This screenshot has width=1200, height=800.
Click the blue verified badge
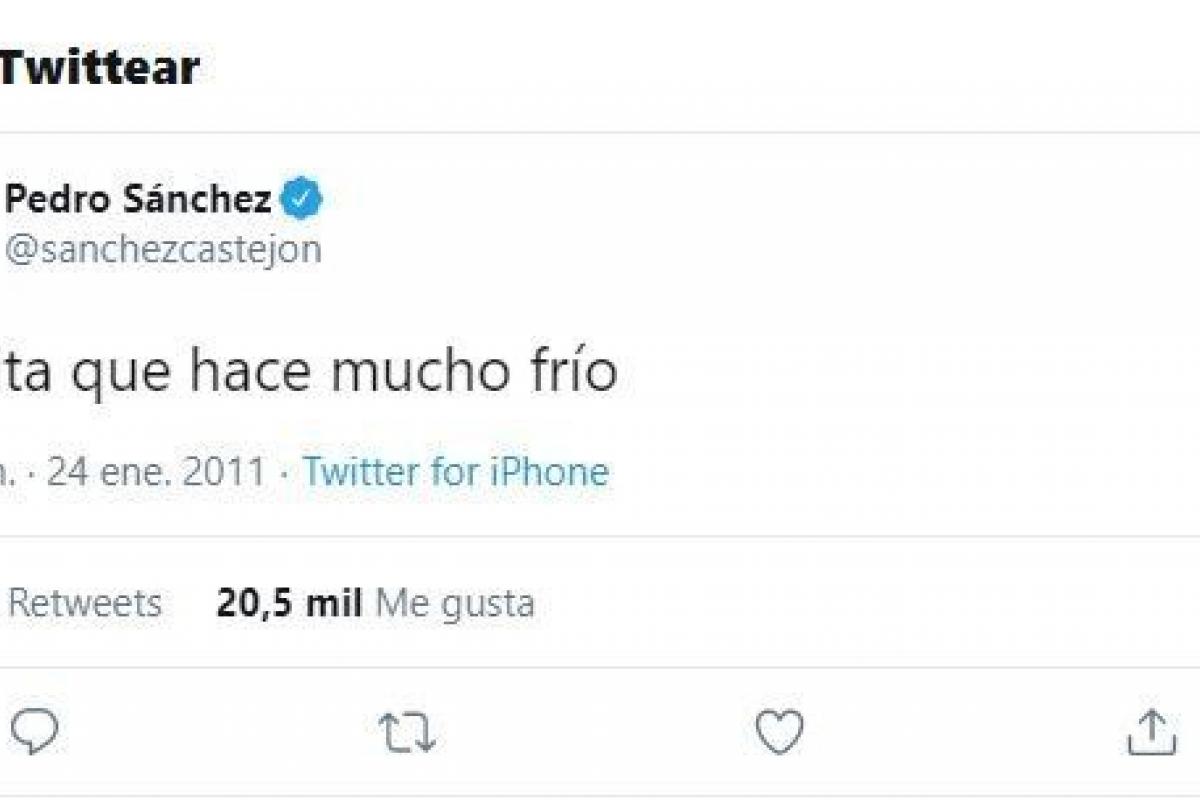pyautogui.click(x=301, y=200)
